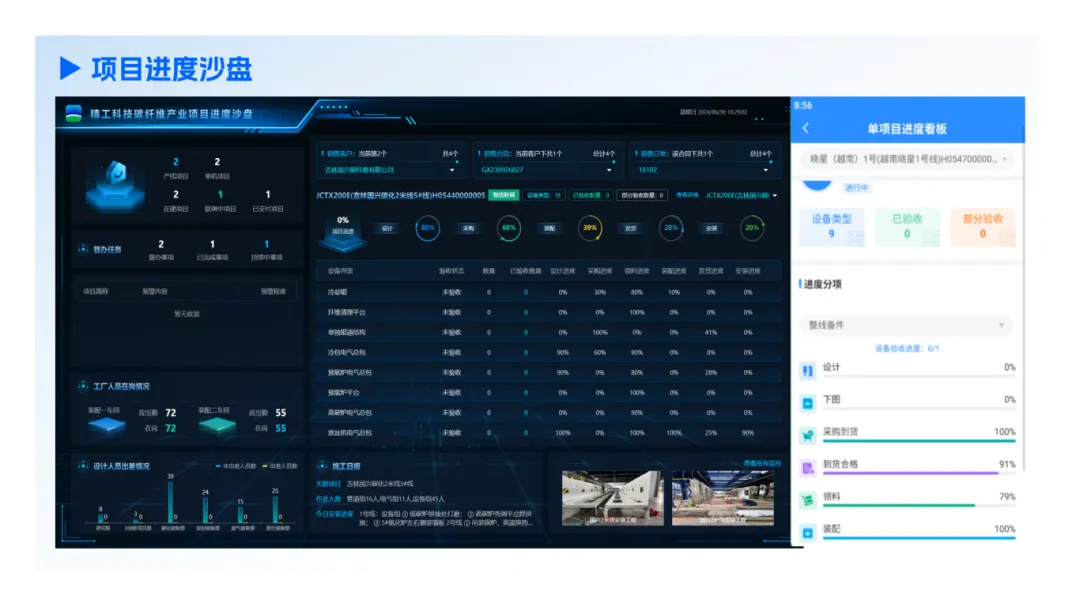Click the 采购到货 cart icon
This screenshot has height=607, width=1080.
click(808, 435)
